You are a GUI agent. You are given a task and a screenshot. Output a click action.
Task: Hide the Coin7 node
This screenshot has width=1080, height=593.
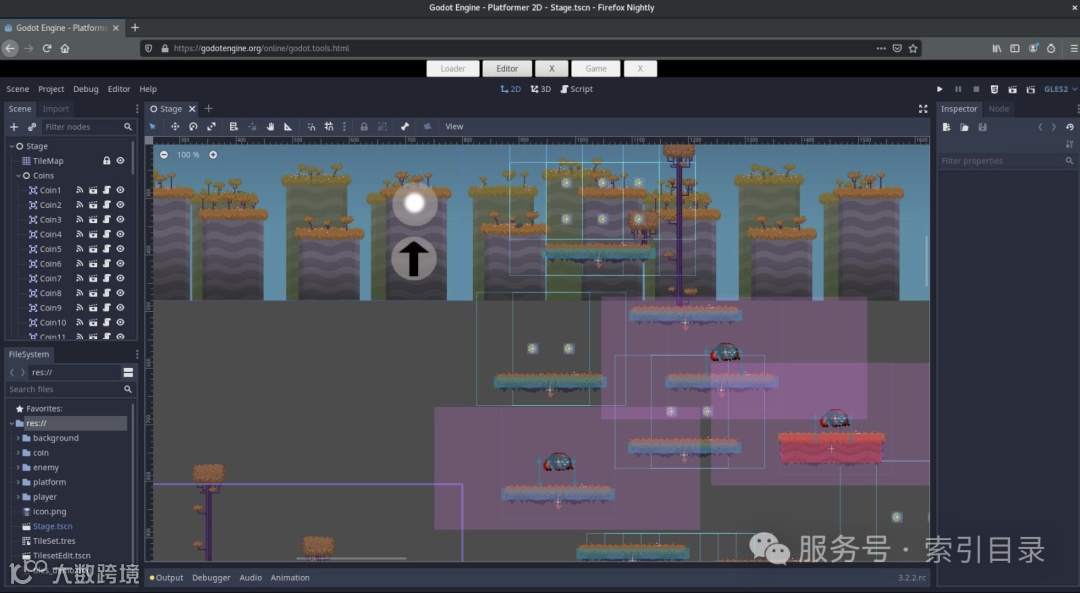click(121, 278)
